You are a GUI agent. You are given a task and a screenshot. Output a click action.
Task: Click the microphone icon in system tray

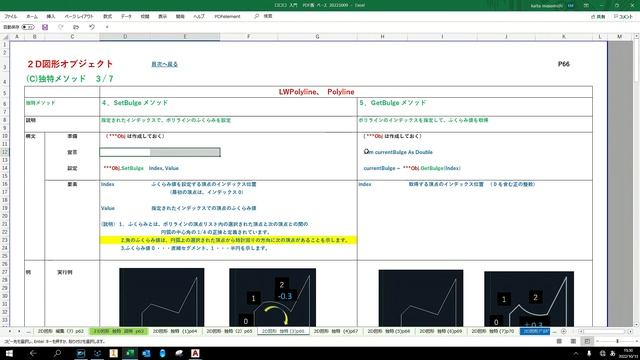coord(589,353)
